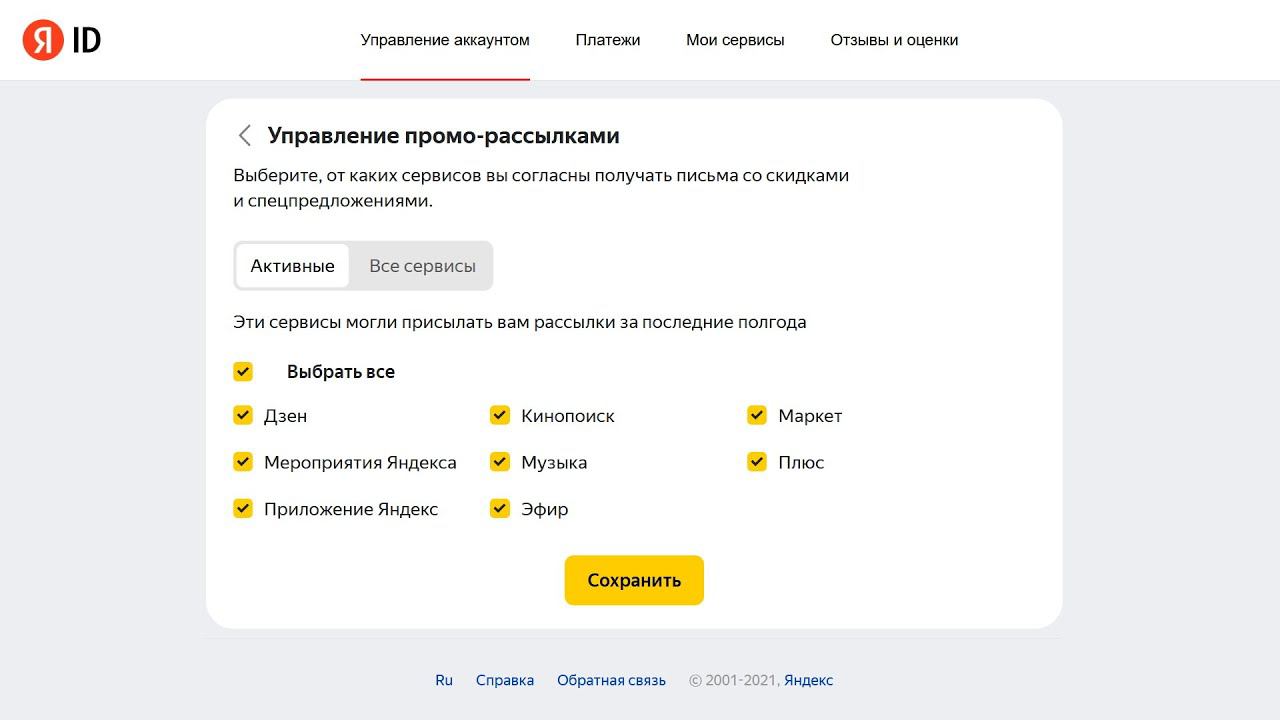Uncheck Мероприятия Яндекса checkbox
The height and width of the screenshot is (720, 1280).
(243, 462)
